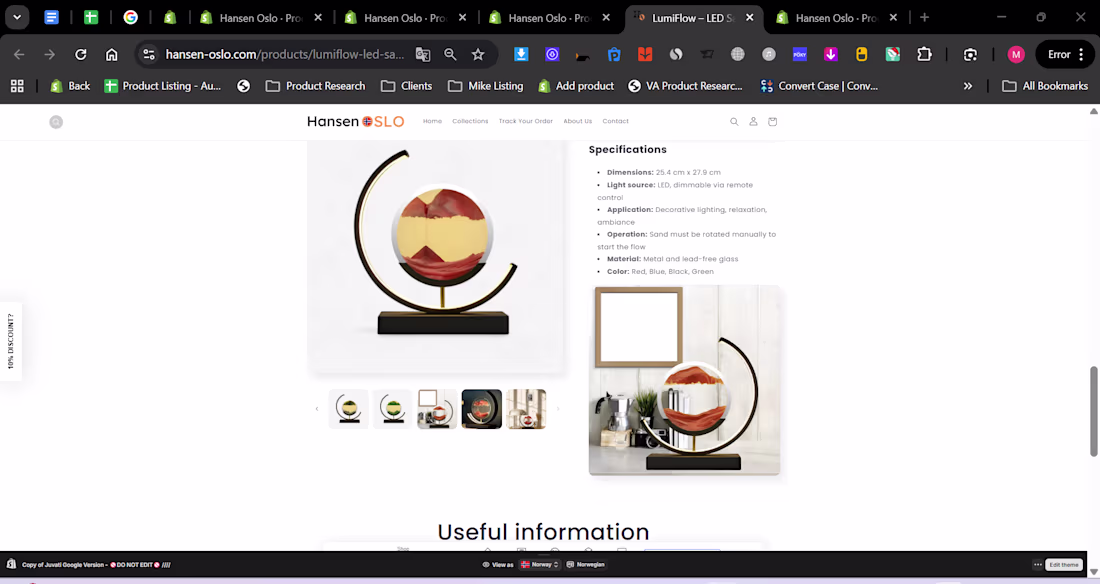Open the apps grid in bookmarks bar
1100x584 pixels.
[17, 86]
